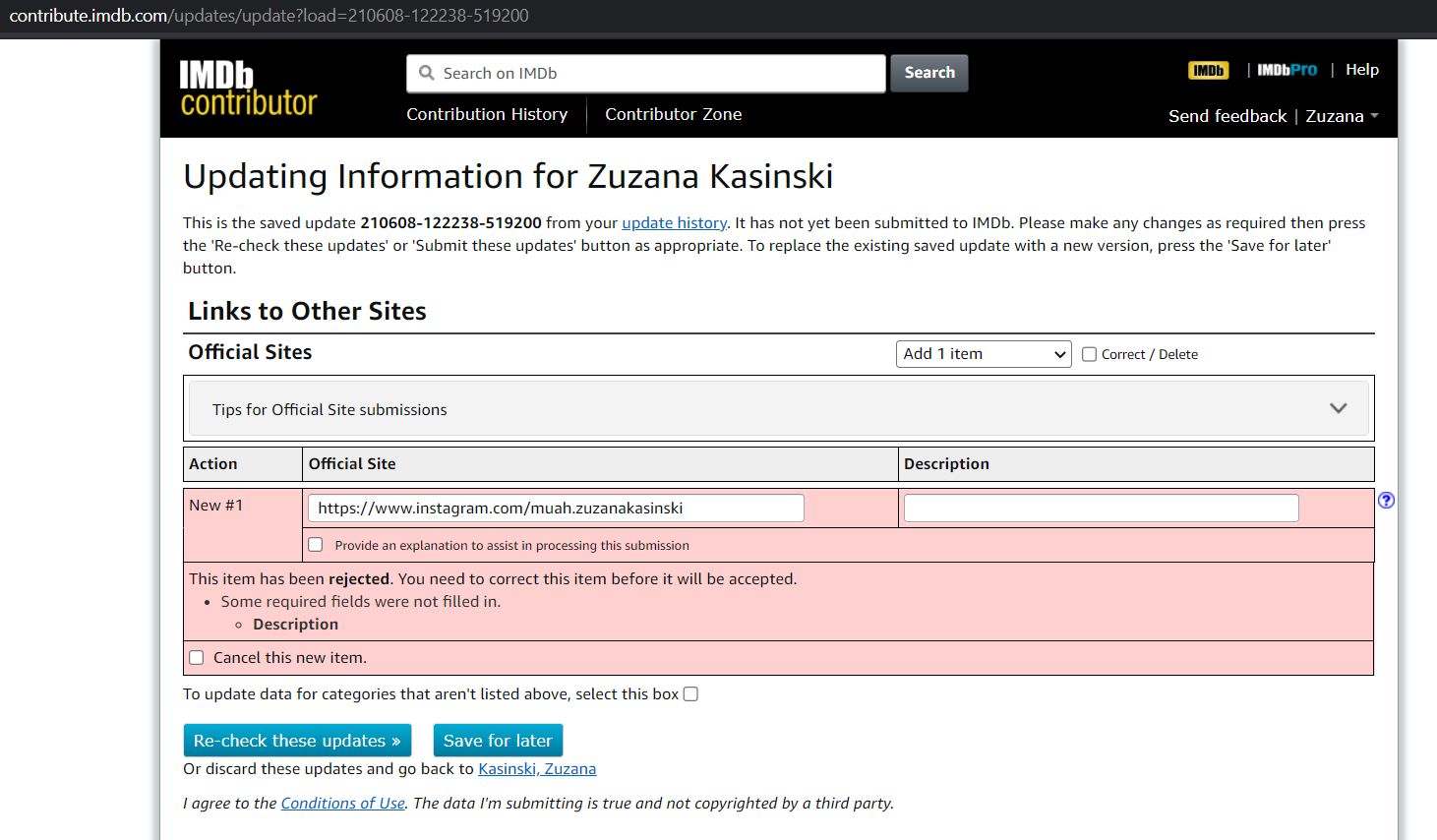Image resolution: width=1437 pixels, height=840 pixels.
Task: Select the box to update unlisted categories
Action: 690,694
